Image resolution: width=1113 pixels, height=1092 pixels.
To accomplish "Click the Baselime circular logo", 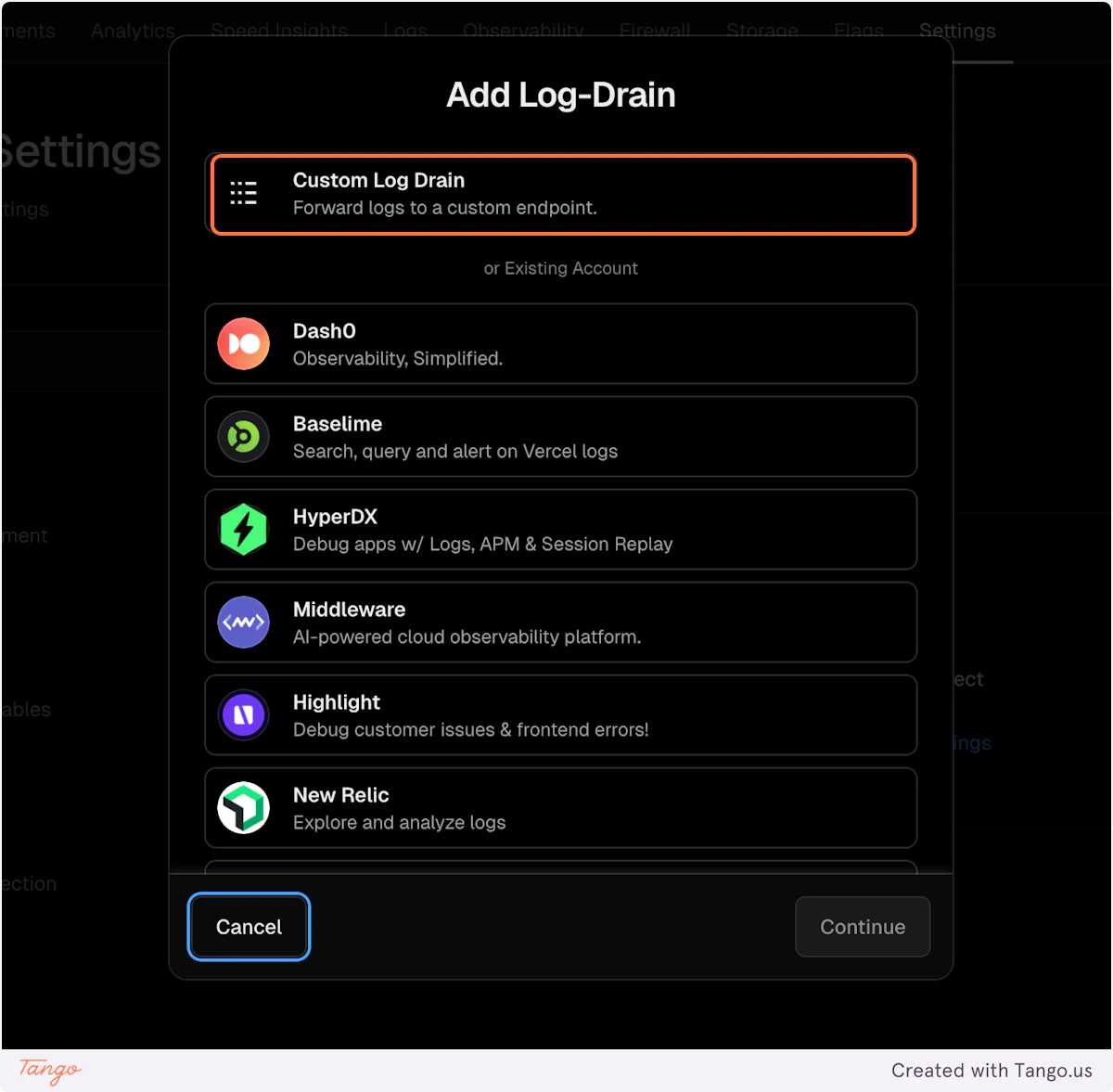I will [243, 436].
